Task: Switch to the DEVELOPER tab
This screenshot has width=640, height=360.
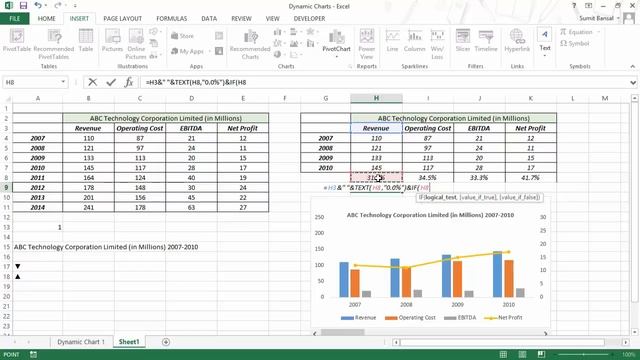Action: point(309,19)
